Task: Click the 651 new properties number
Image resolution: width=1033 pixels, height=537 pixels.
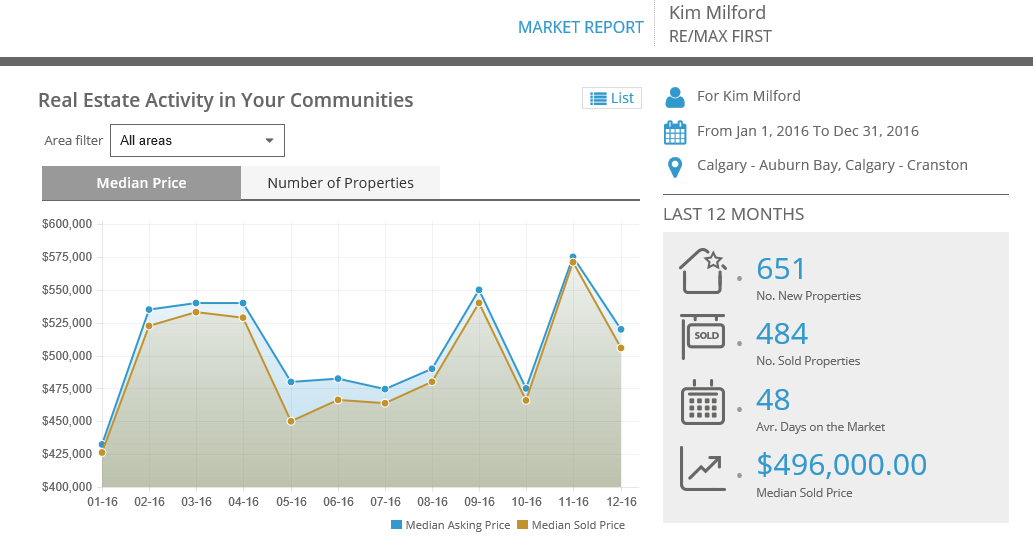Action: [x=781, y=269]
